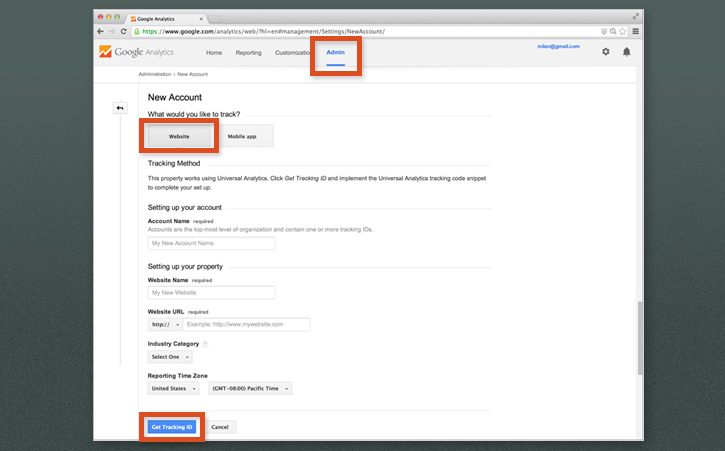The image size is (725, 451).
Task: Click the browser back arrow
Action: tap(100, 31)
